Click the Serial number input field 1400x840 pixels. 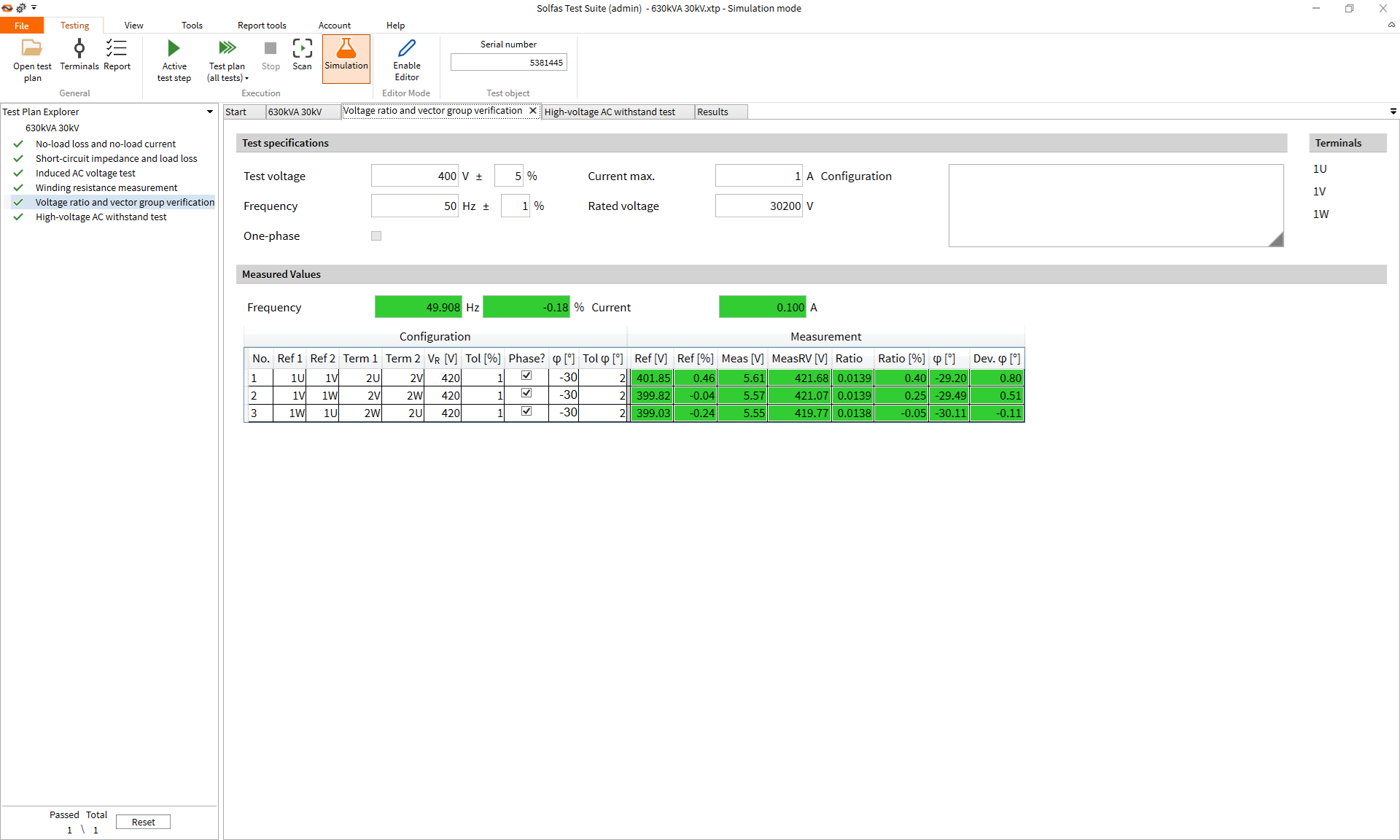tap(508, 63)
